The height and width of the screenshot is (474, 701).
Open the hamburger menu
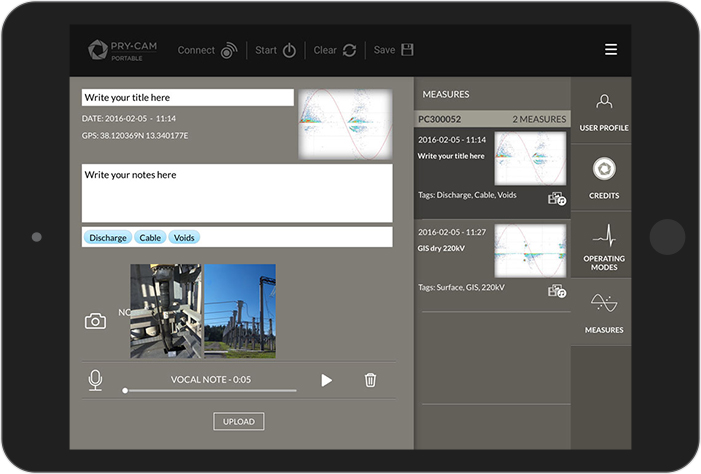611,49
